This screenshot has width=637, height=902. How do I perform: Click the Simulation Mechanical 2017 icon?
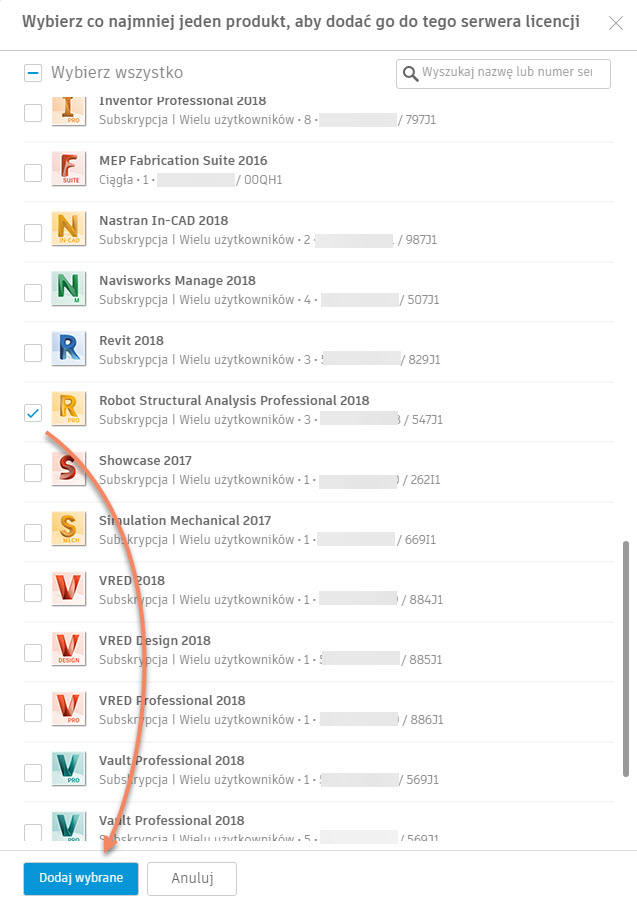[x=68, y=531]
